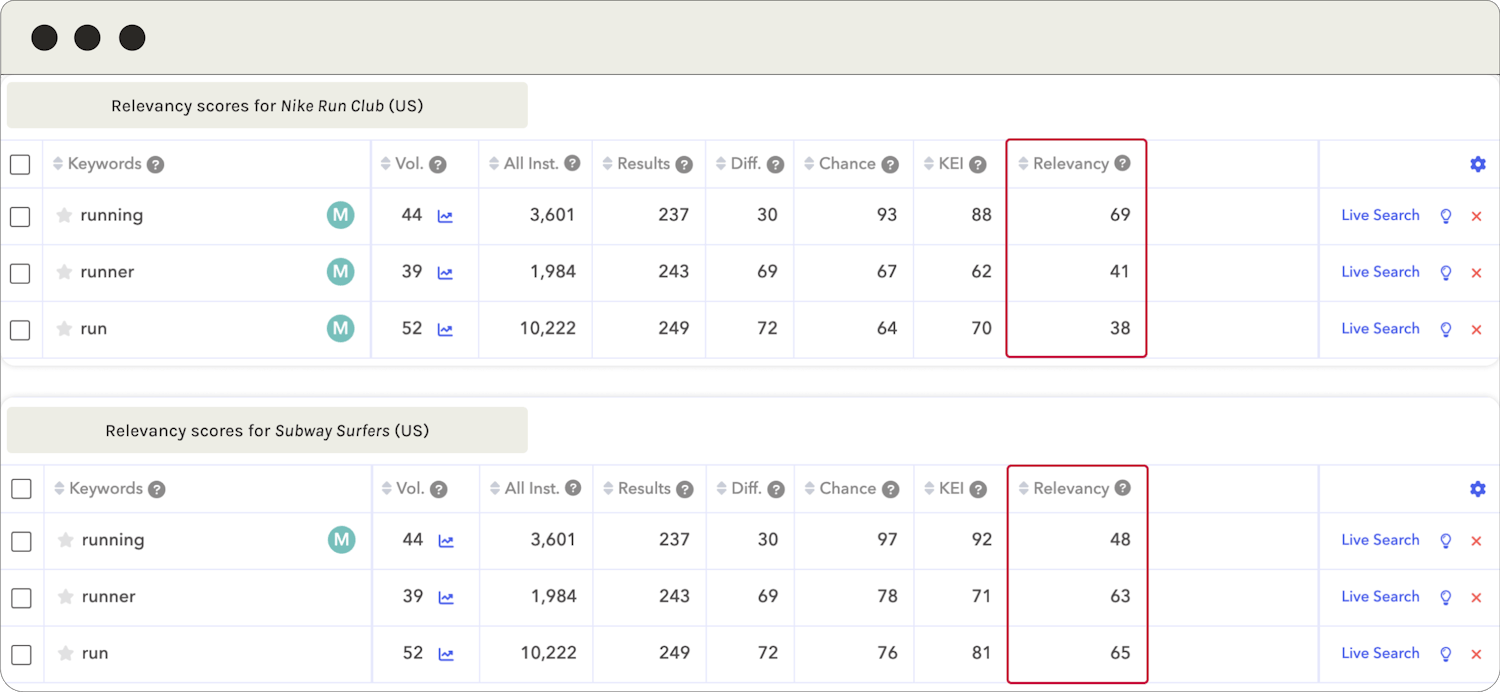Click the KEI help question mark in Subway Surfers table

tap(978, 489)
